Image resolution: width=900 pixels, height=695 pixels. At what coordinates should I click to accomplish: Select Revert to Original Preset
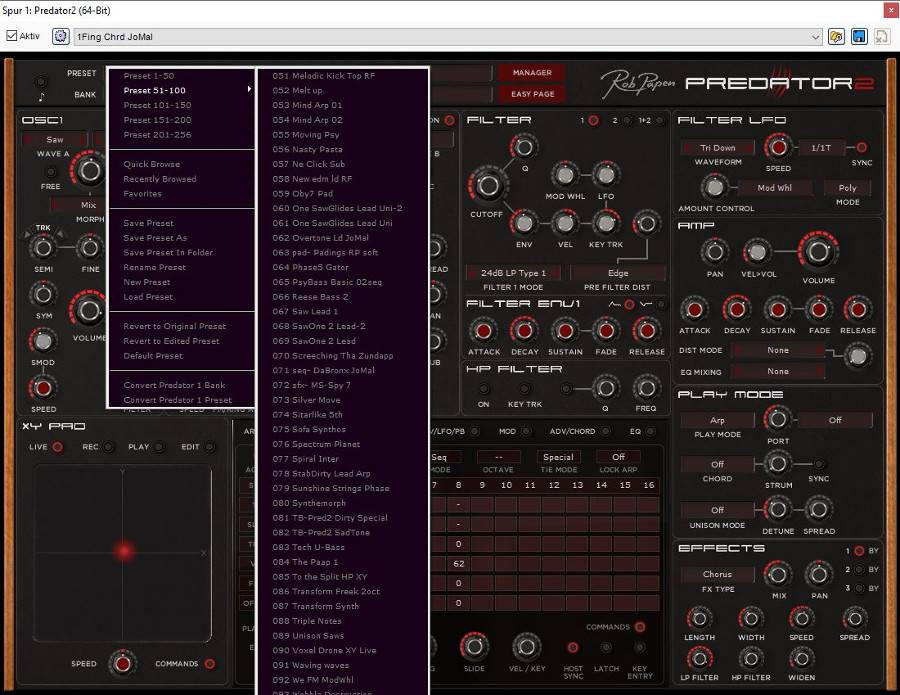click(181, 326)
